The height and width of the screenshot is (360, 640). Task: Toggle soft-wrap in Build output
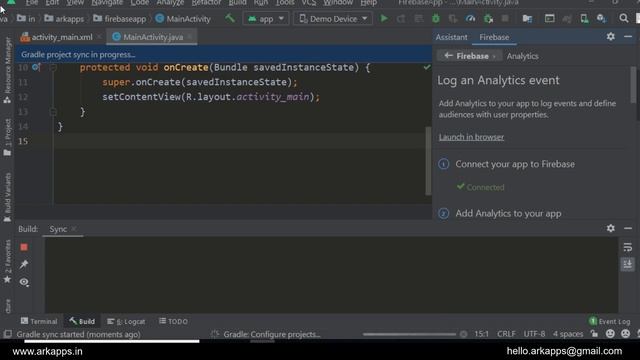click(628, 247)
